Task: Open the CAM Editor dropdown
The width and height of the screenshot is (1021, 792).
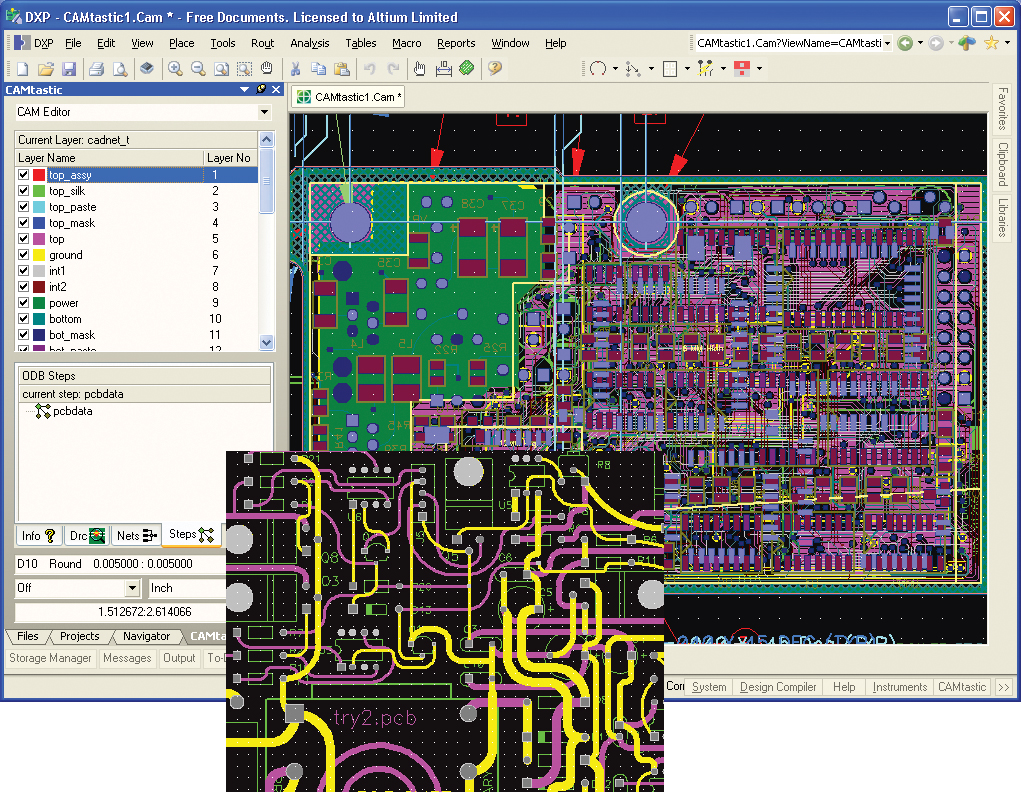Action: (x=265, y=112)
